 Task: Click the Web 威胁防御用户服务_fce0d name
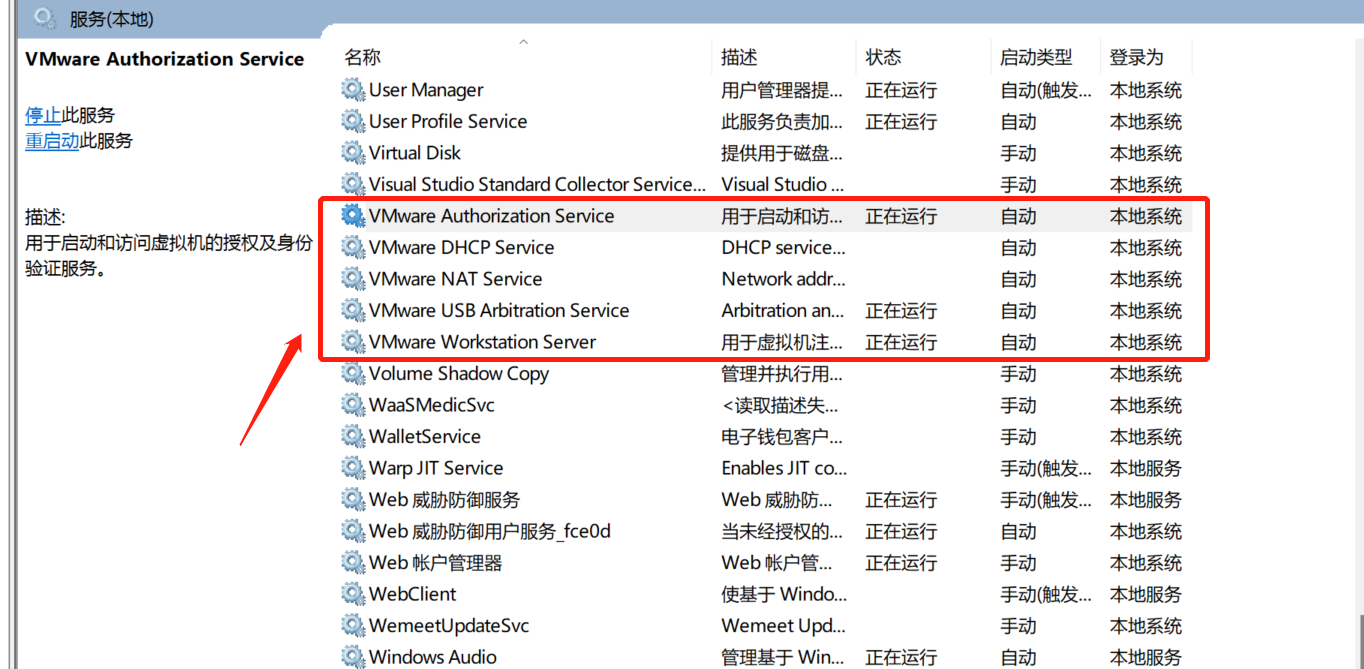(490, 531)
